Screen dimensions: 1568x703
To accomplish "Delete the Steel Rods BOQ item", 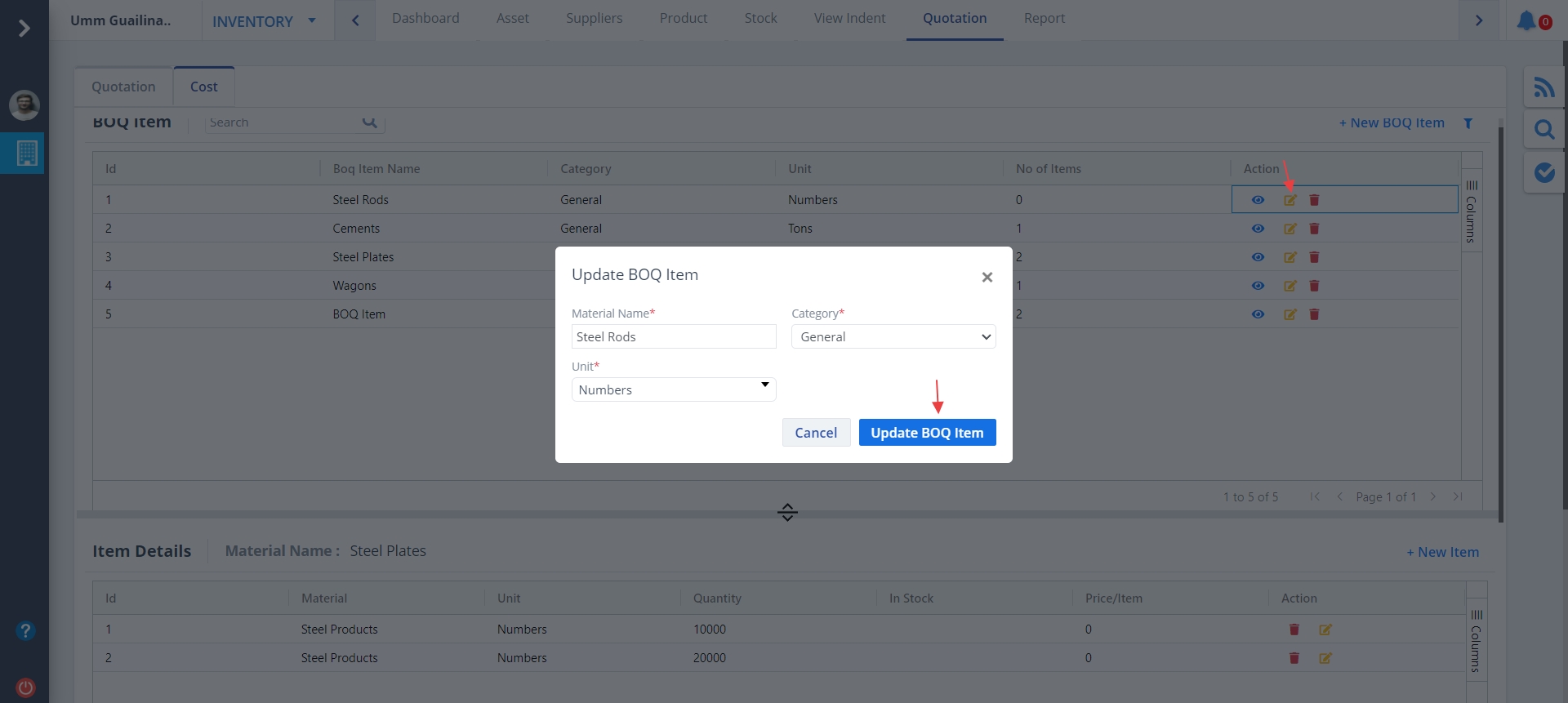I will click(1314, 200).
